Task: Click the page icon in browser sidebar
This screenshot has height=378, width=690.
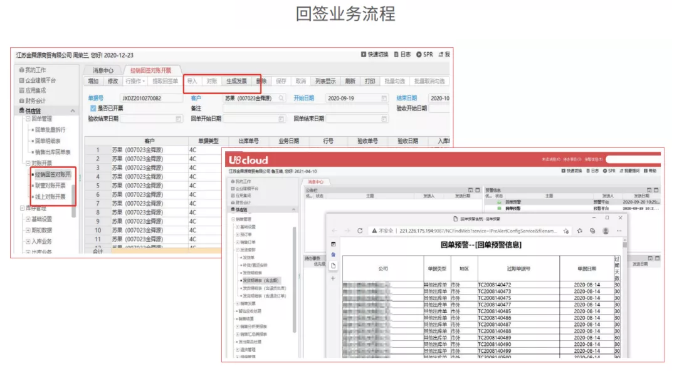Action: click(333, 265)
